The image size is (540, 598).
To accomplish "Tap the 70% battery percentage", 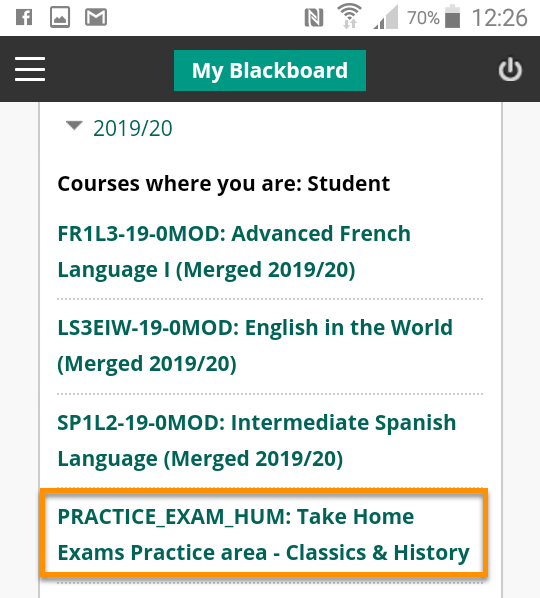I will click(423, 18).
